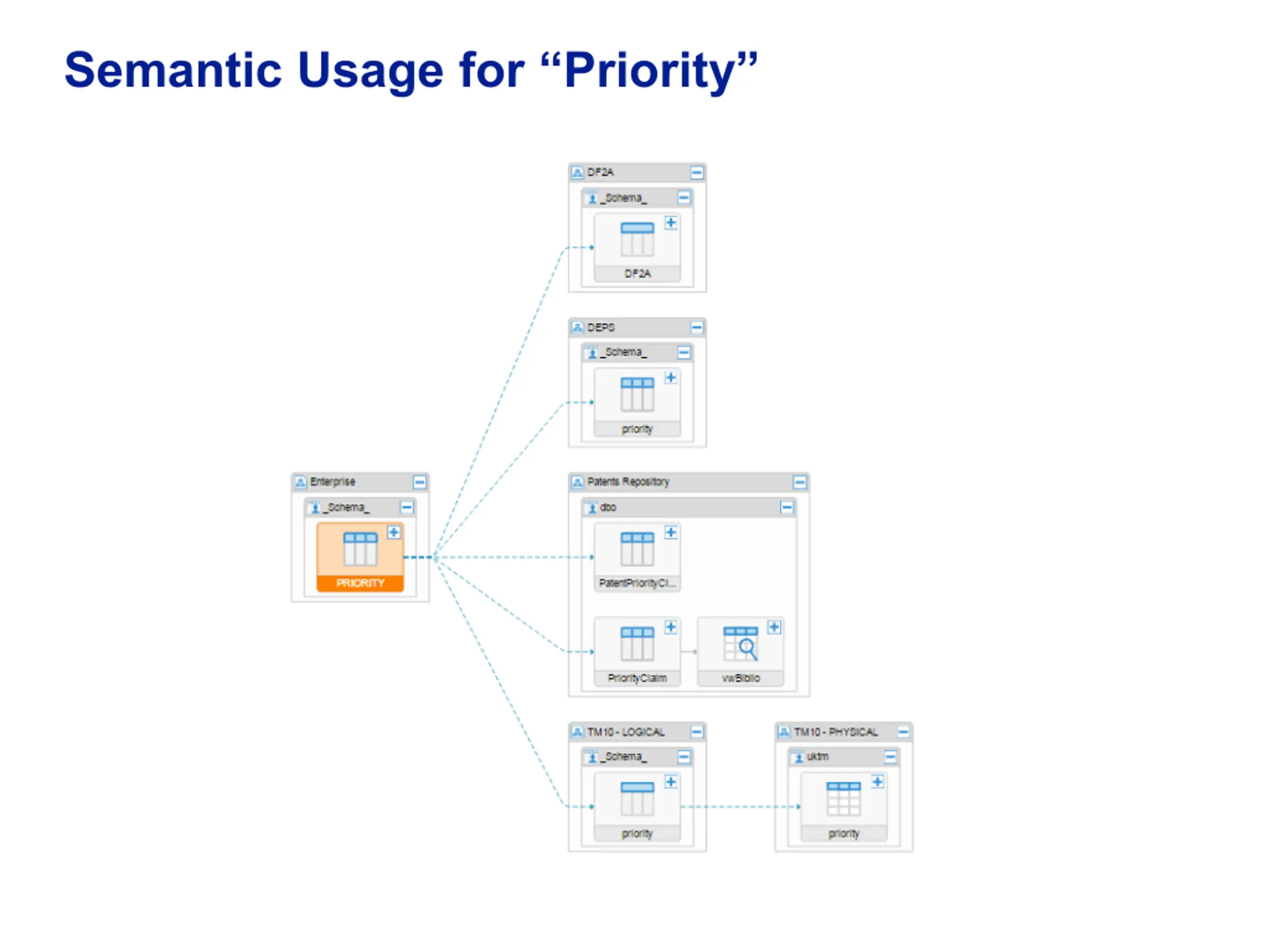Screen dimensions: 1270x952
Task: Collapse the dbo schema group
Action: 787,507
